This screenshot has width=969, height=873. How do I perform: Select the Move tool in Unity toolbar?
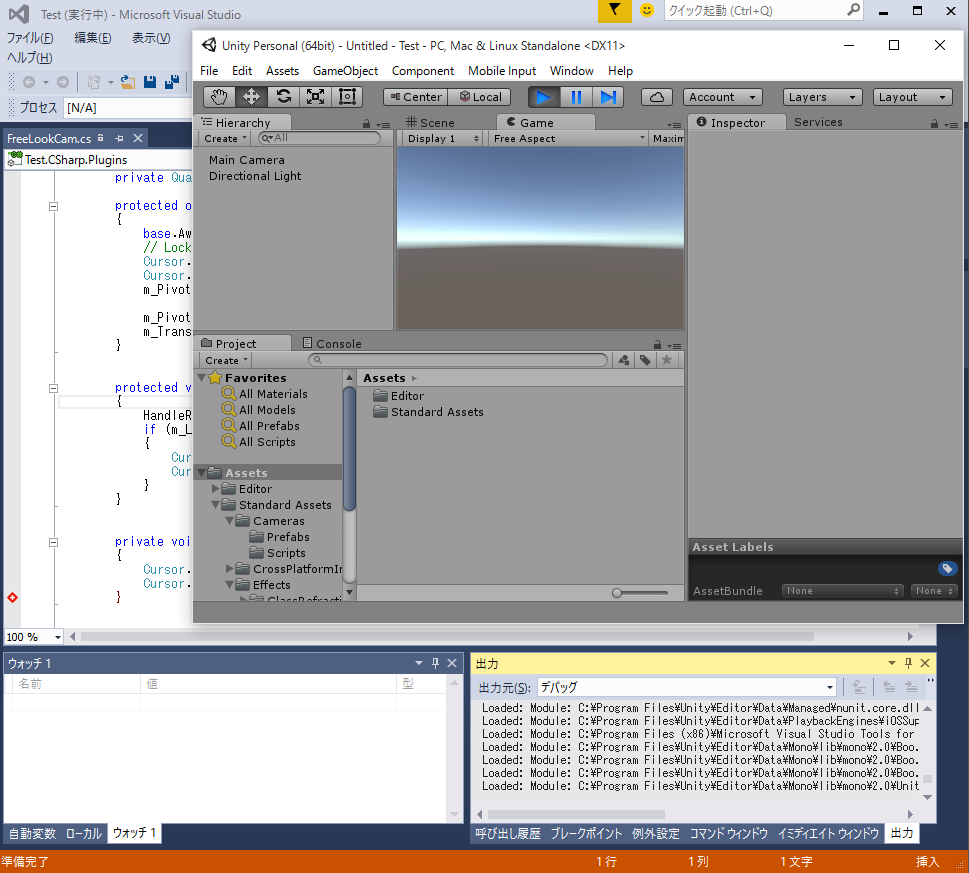pyautogui.click(x=249, y=97)
